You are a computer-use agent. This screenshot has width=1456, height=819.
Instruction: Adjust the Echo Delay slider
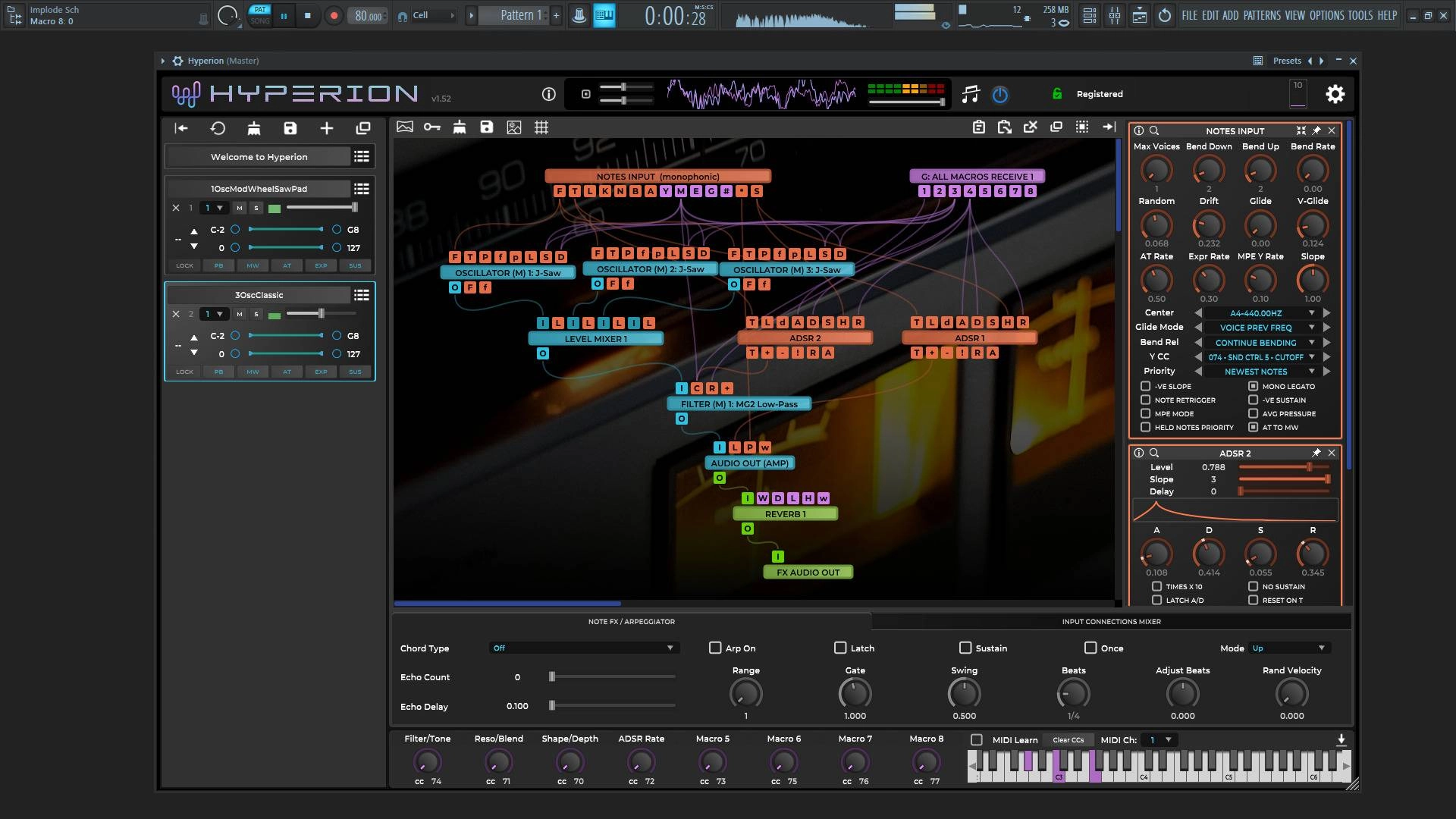pos(613,706)
